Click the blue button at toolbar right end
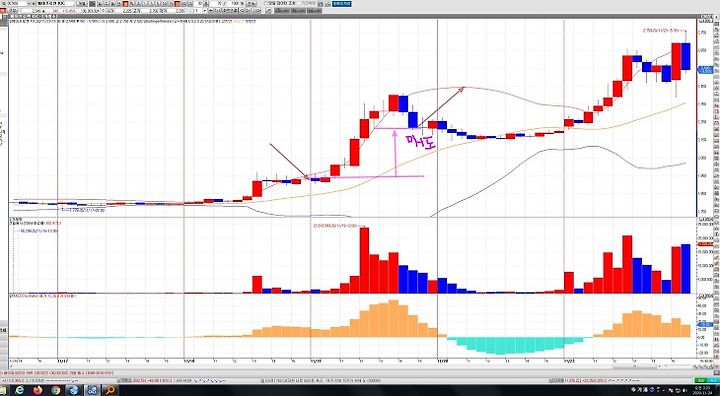 342,4
